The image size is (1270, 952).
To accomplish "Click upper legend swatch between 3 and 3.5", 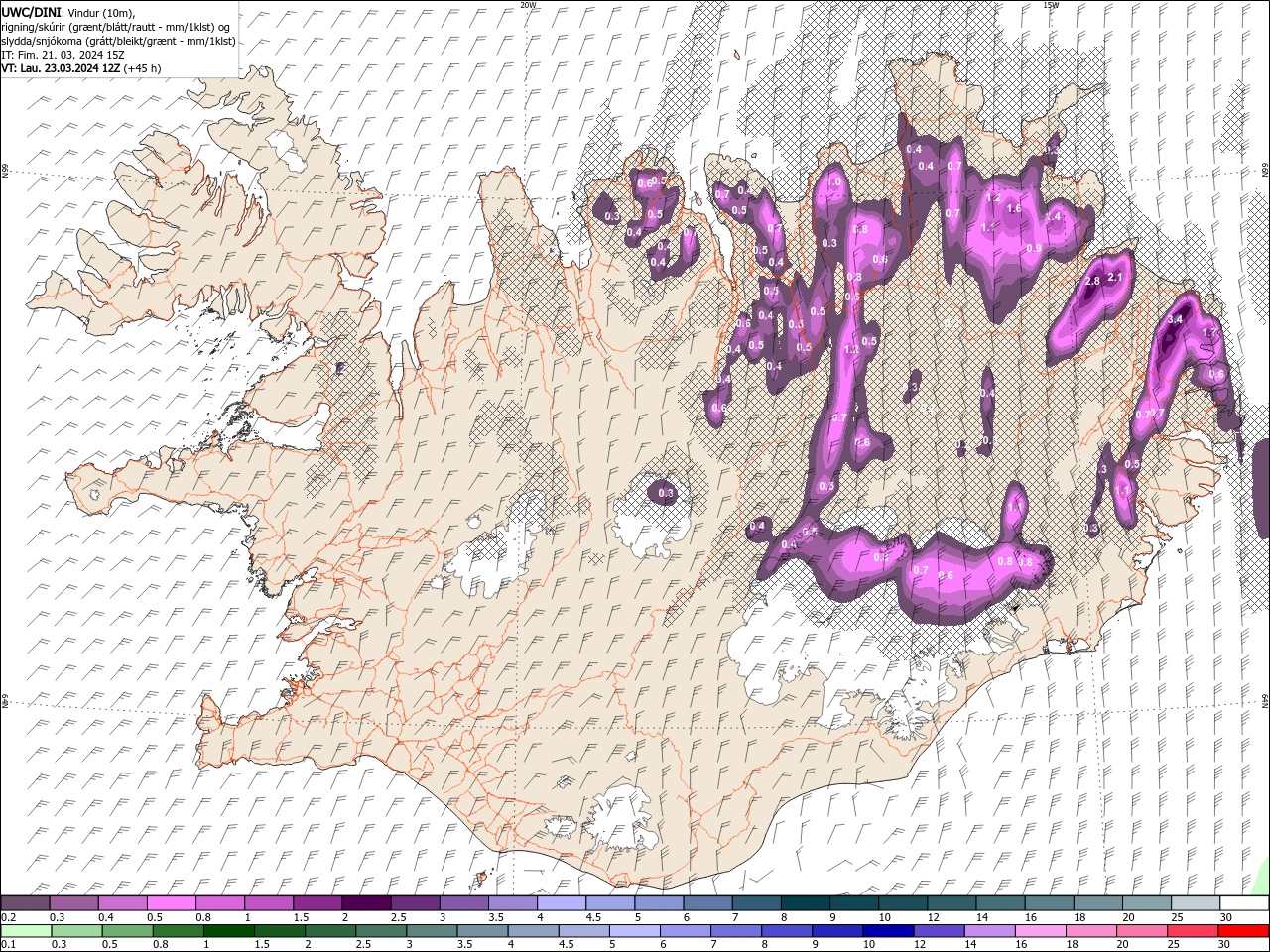I will 462,903.
